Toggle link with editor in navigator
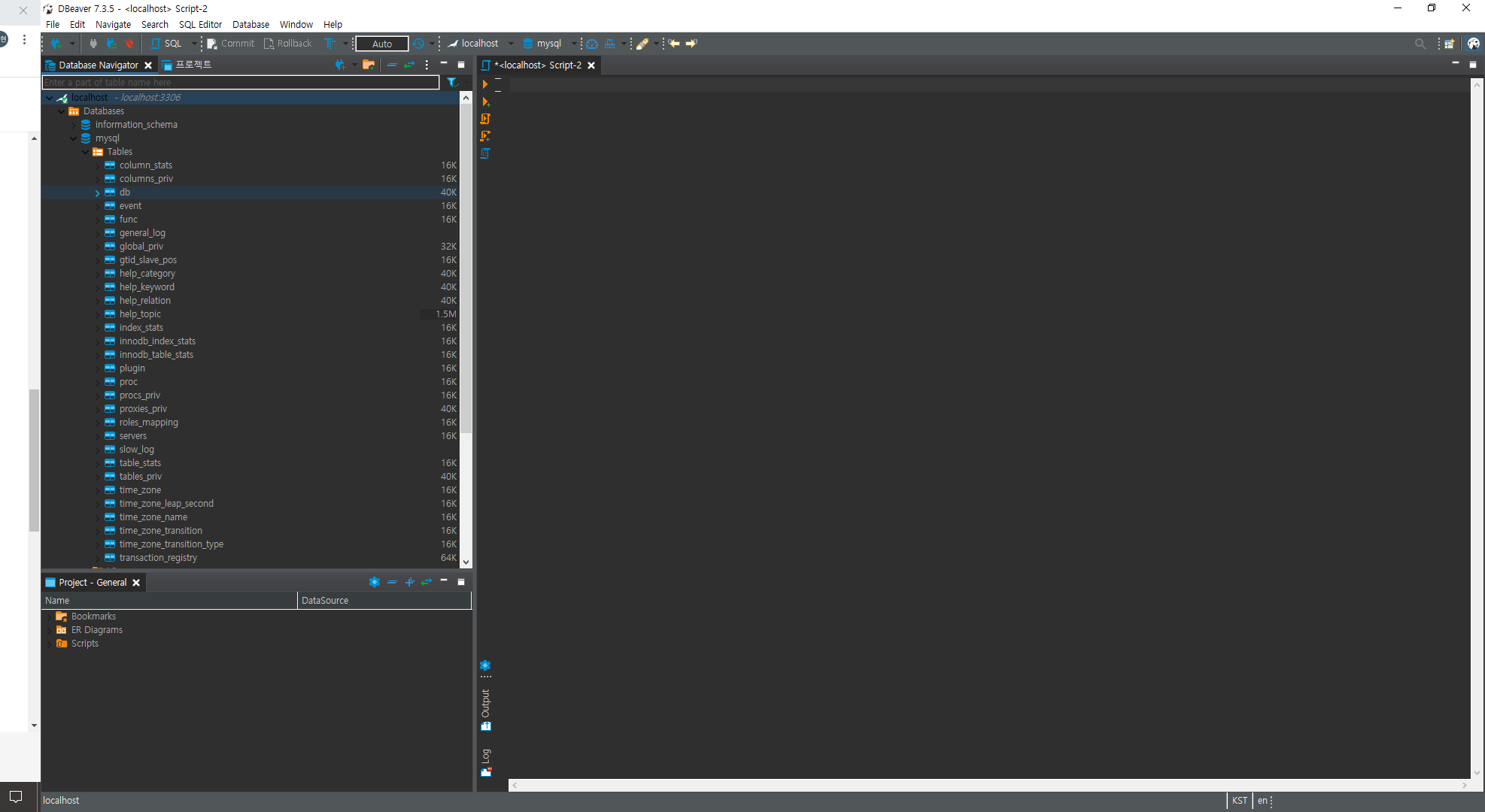1485x812 pixels. pyautogui.click(x=409, y=65)
